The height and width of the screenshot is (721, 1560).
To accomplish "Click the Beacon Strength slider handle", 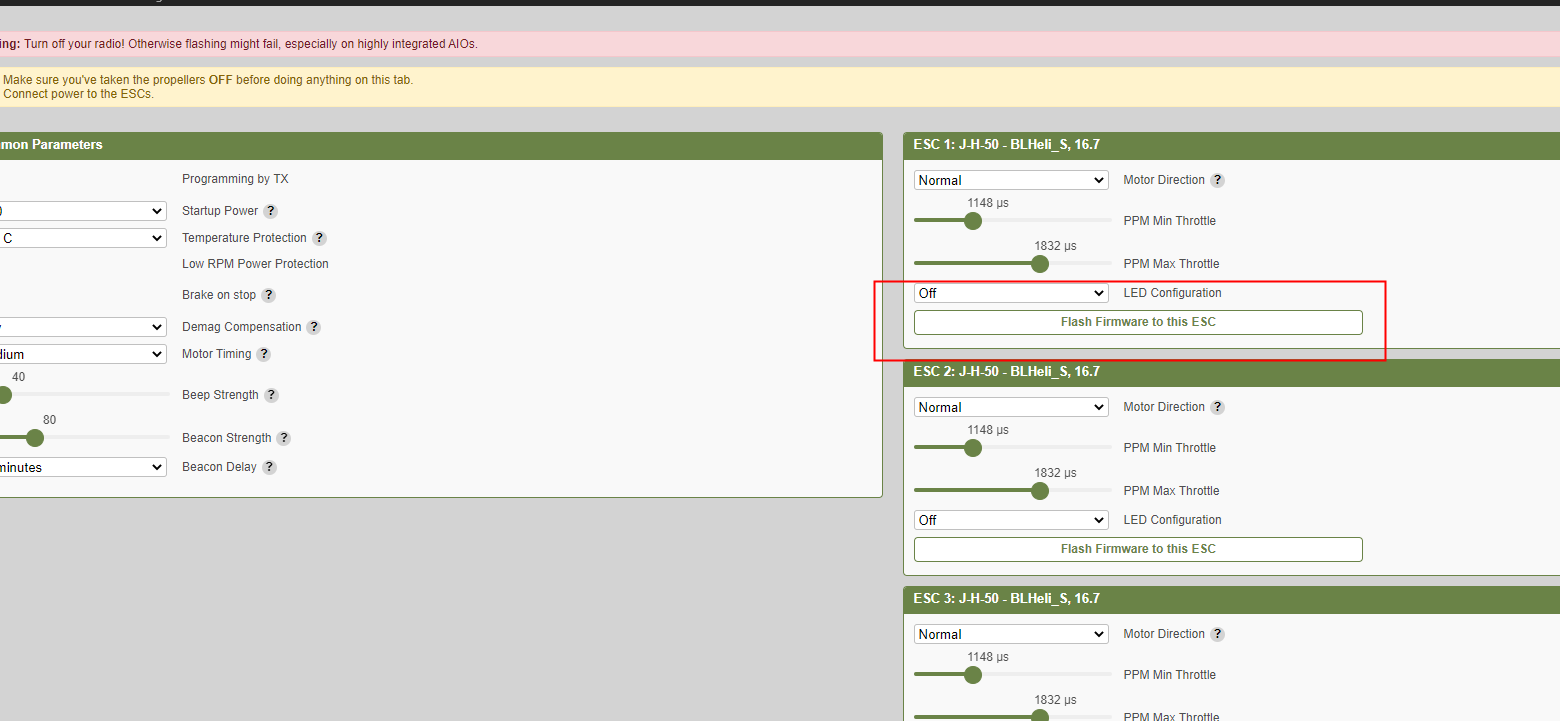I will click(x=35, y=438).
